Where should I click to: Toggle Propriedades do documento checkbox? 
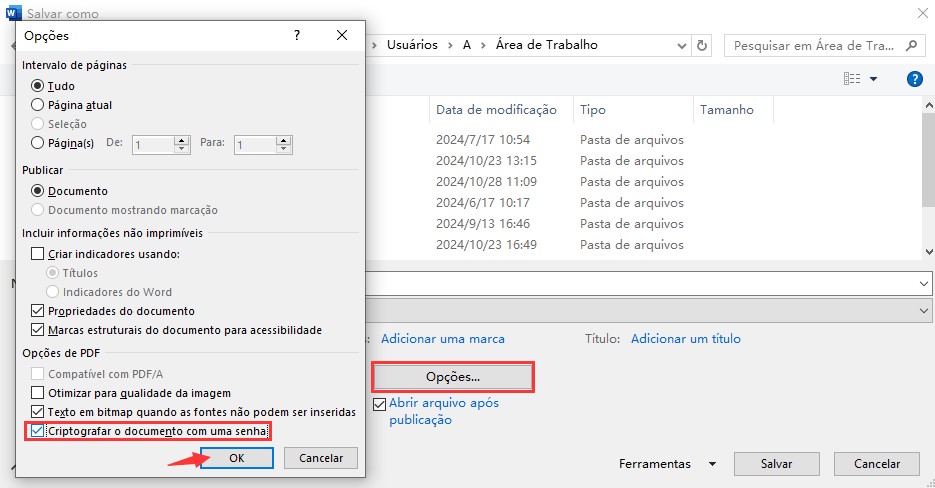coord(38,311)
